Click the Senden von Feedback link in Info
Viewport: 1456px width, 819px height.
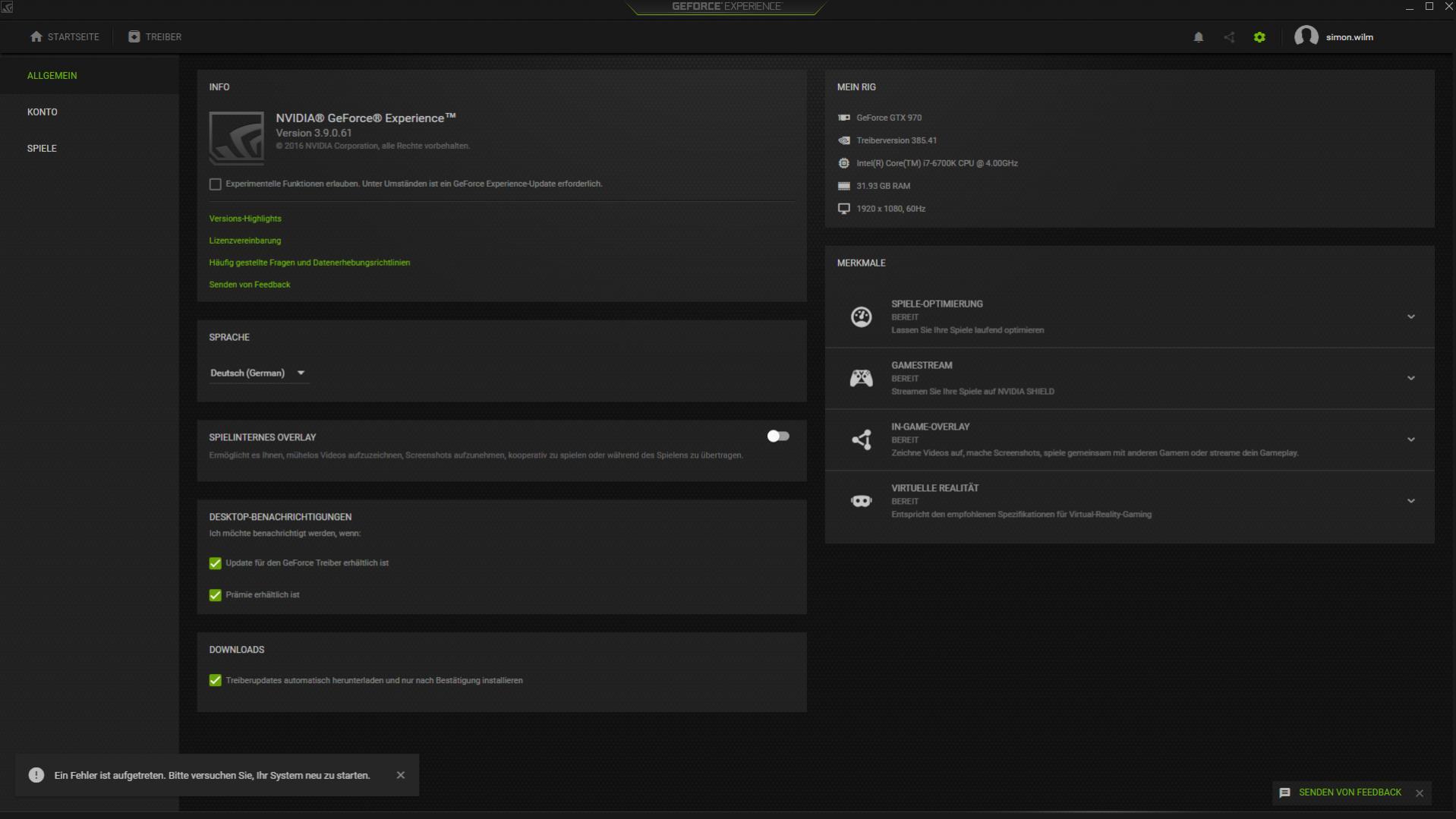coord(250,285)
